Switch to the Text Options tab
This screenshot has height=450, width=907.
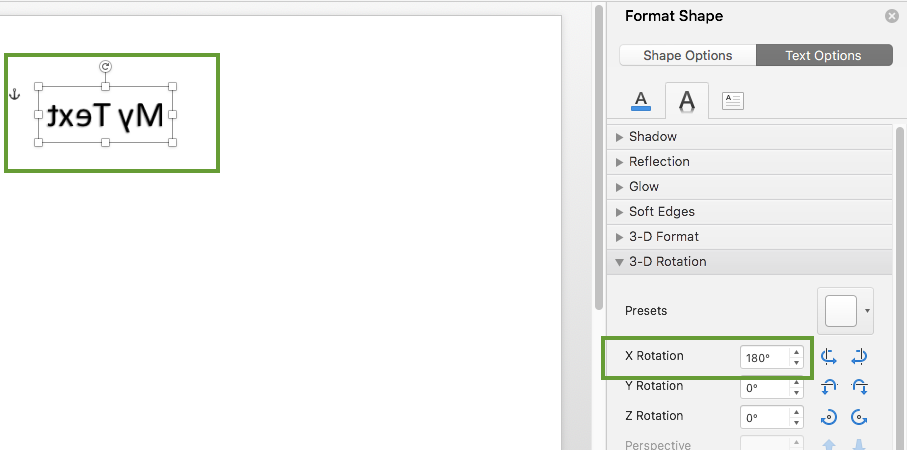824,56
